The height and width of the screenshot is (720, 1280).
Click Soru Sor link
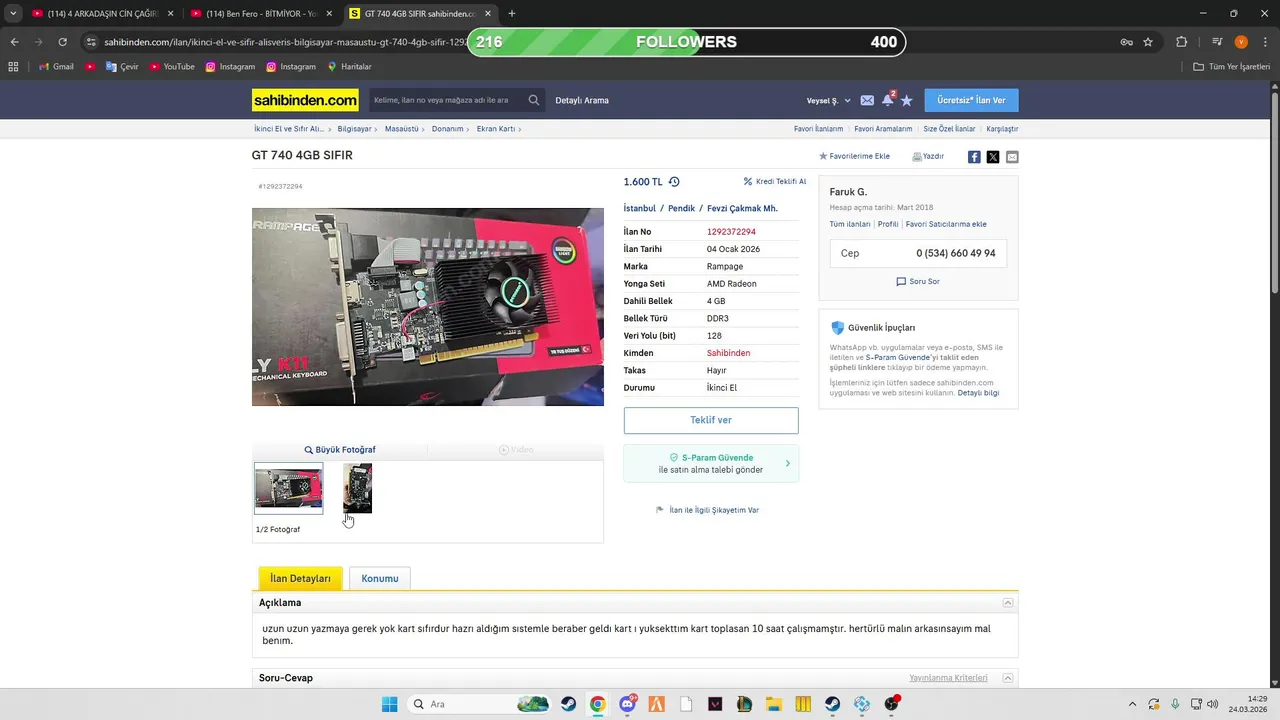tap(918, 282)
